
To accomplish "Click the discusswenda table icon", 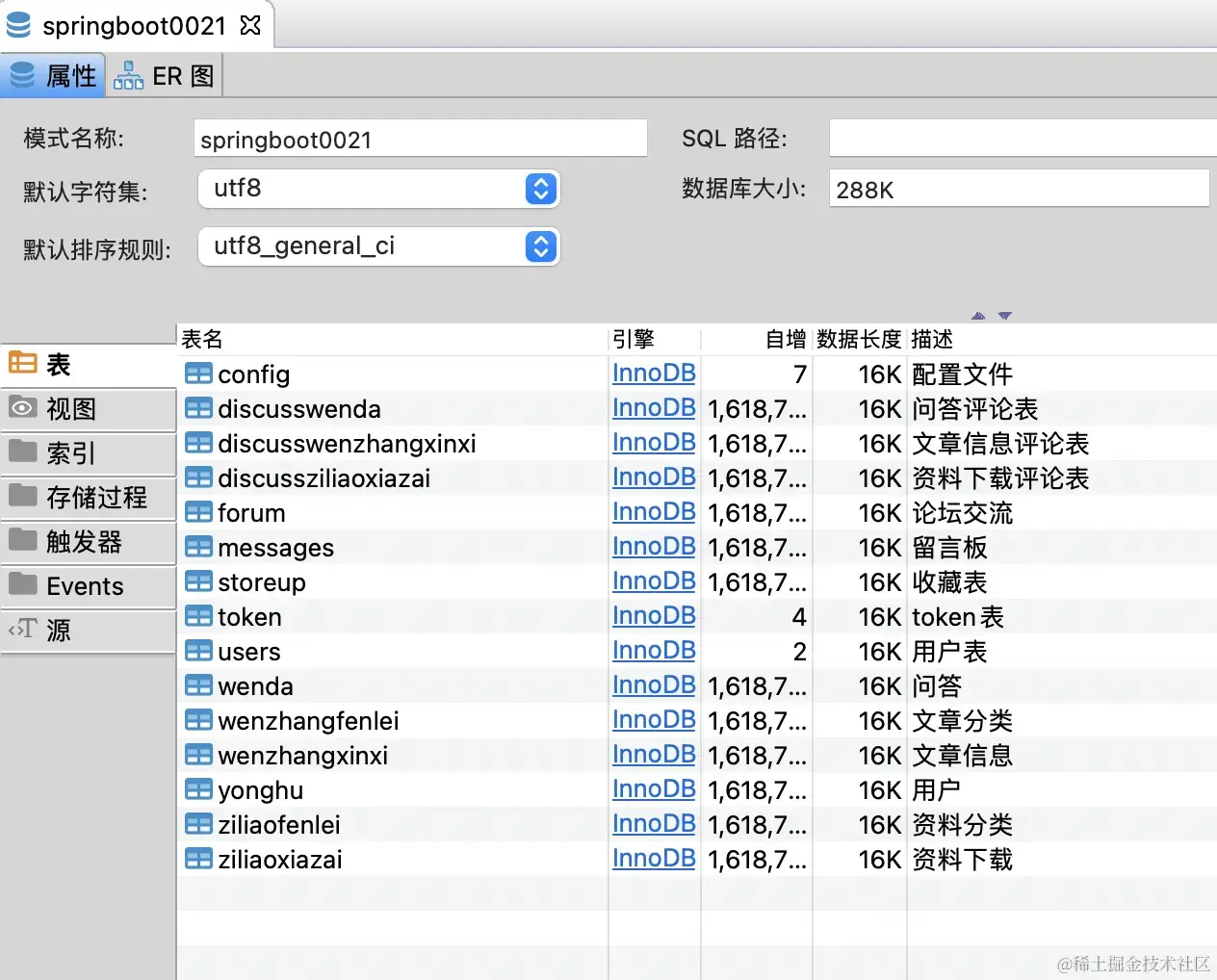I will 198,408.
